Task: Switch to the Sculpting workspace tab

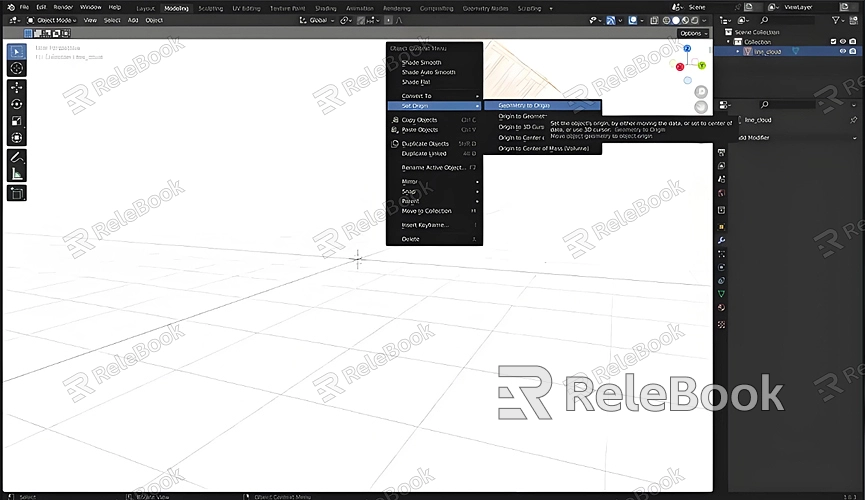Action: tap(211, 8)
